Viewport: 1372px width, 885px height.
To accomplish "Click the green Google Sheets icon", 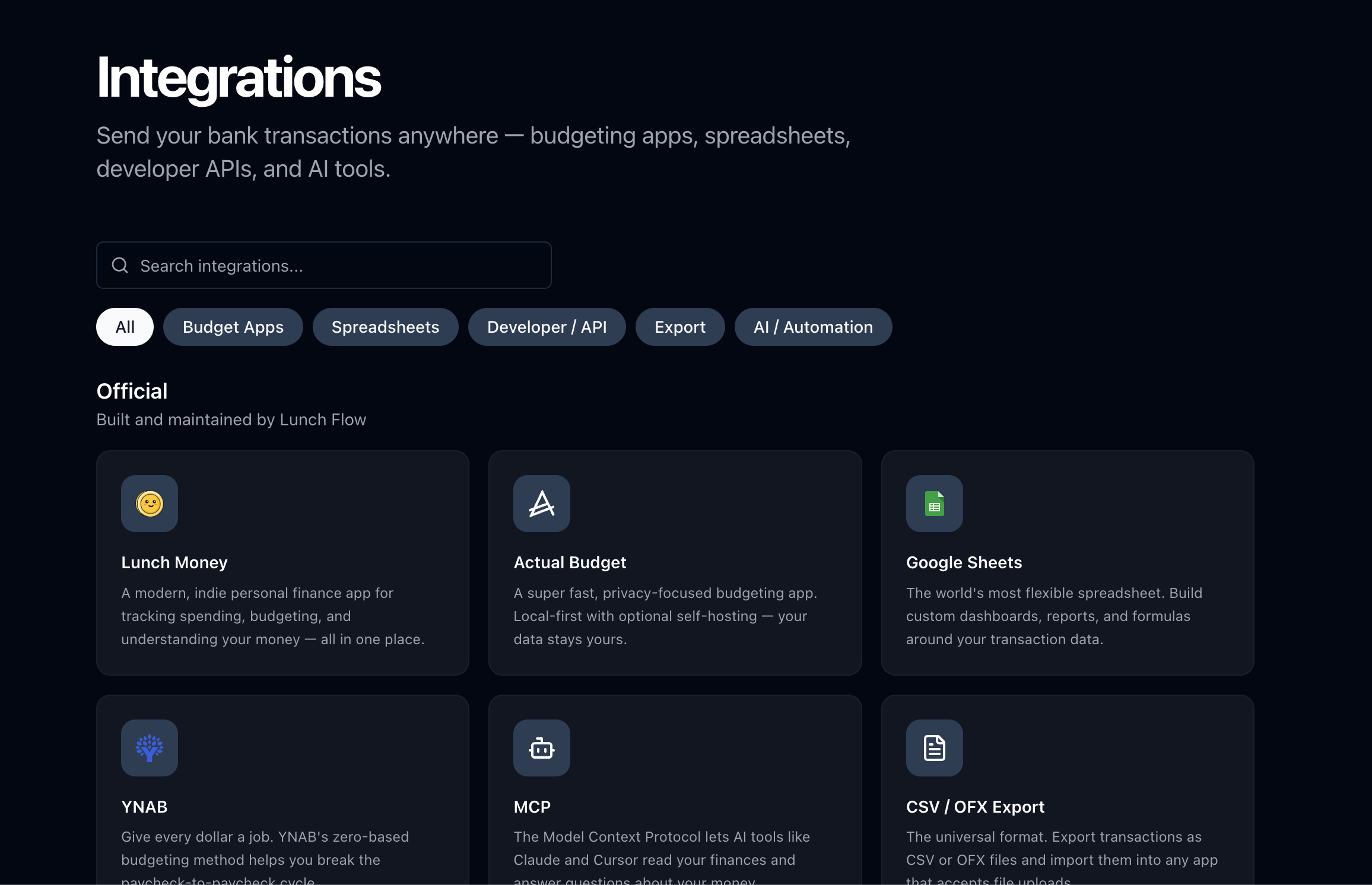I will coord(934,504).
